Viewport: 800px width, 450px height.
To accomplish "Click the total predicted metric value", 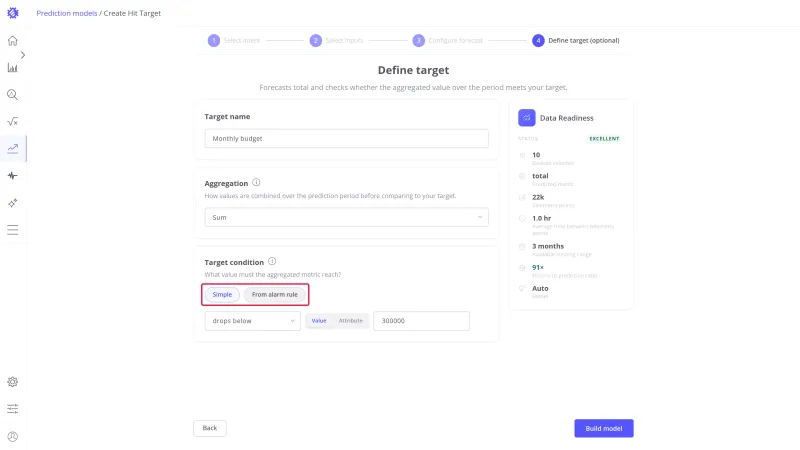I will point(540,176).
